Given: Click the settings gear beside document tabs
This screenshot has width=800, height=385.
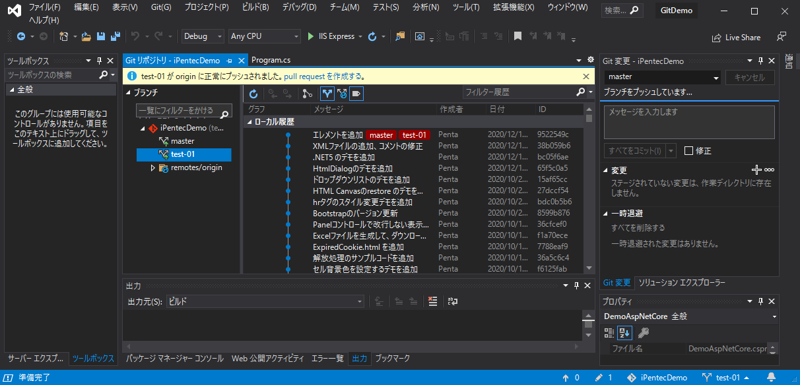Looking at the screenshot, I should [591, 60].
